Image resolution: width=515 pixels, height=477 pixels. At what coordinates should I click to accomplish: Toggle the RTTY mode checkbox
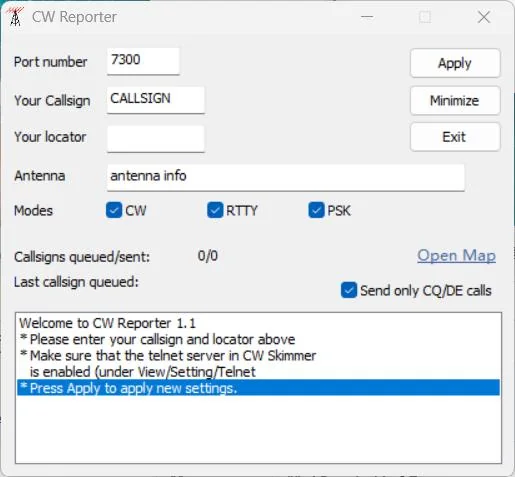(x=215, y=210)
